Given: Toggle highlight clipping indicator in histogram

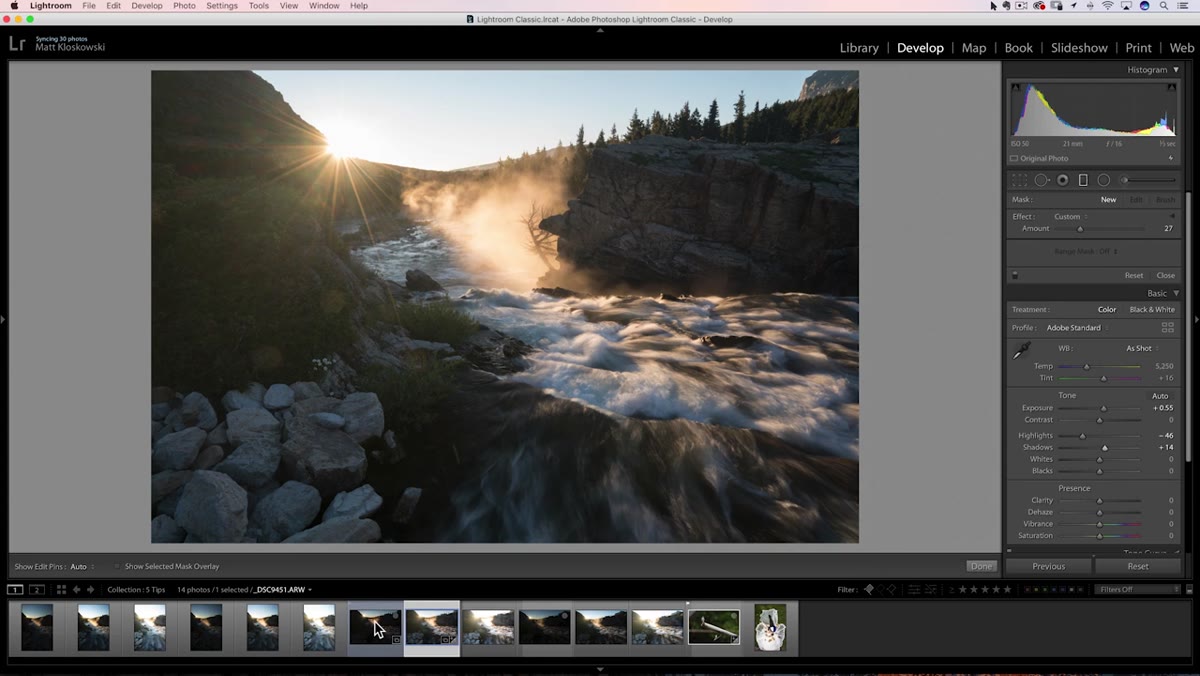Looking at the screenshot, I should click(x=1172, y=88).
